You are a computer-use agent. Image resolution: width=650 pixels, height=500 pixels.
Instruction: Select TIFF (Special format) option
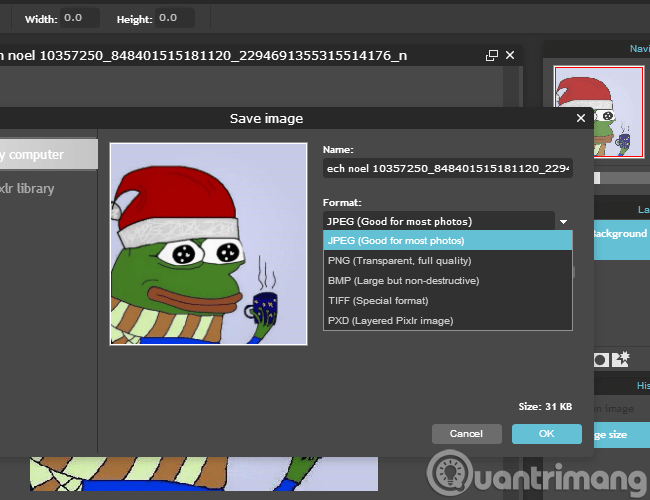click(448, 301)
